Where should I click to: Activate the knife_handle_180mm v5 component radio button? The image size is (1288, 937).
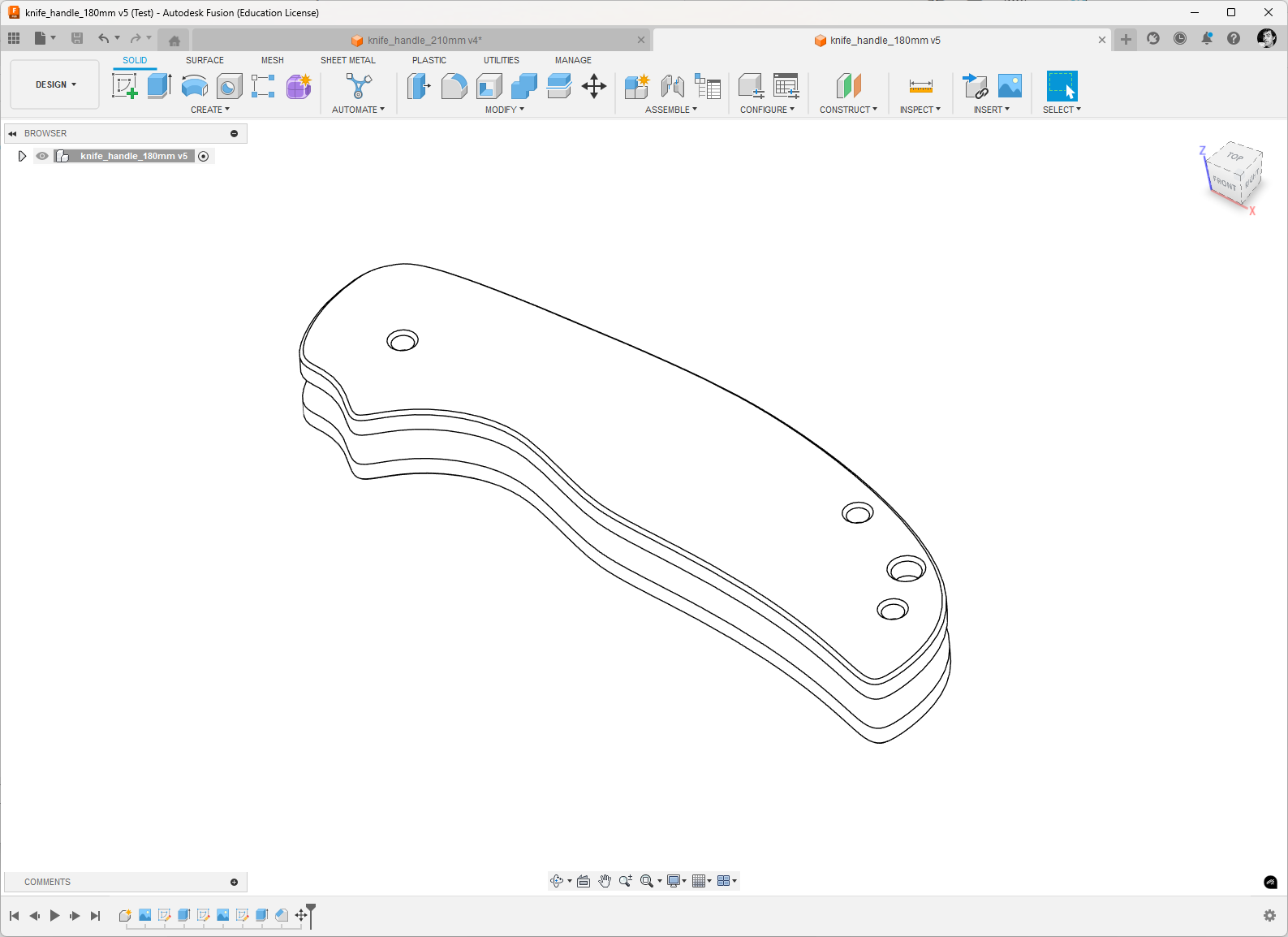click(204, 156)
